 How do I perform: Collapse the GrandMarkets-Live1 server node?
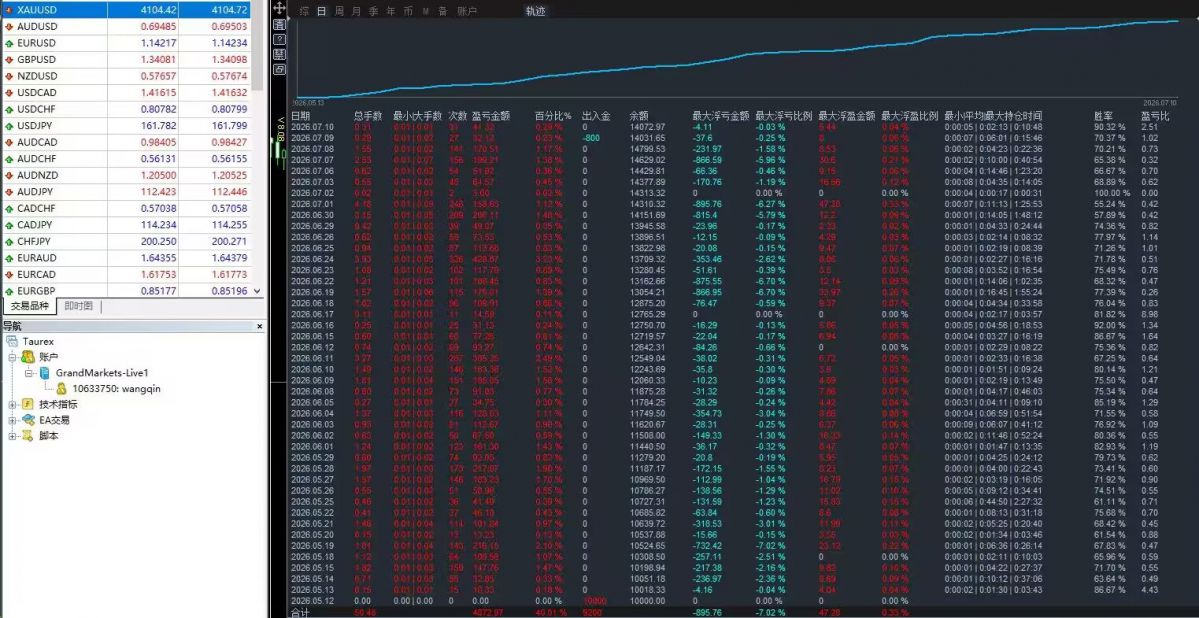[x=28, y=373]
